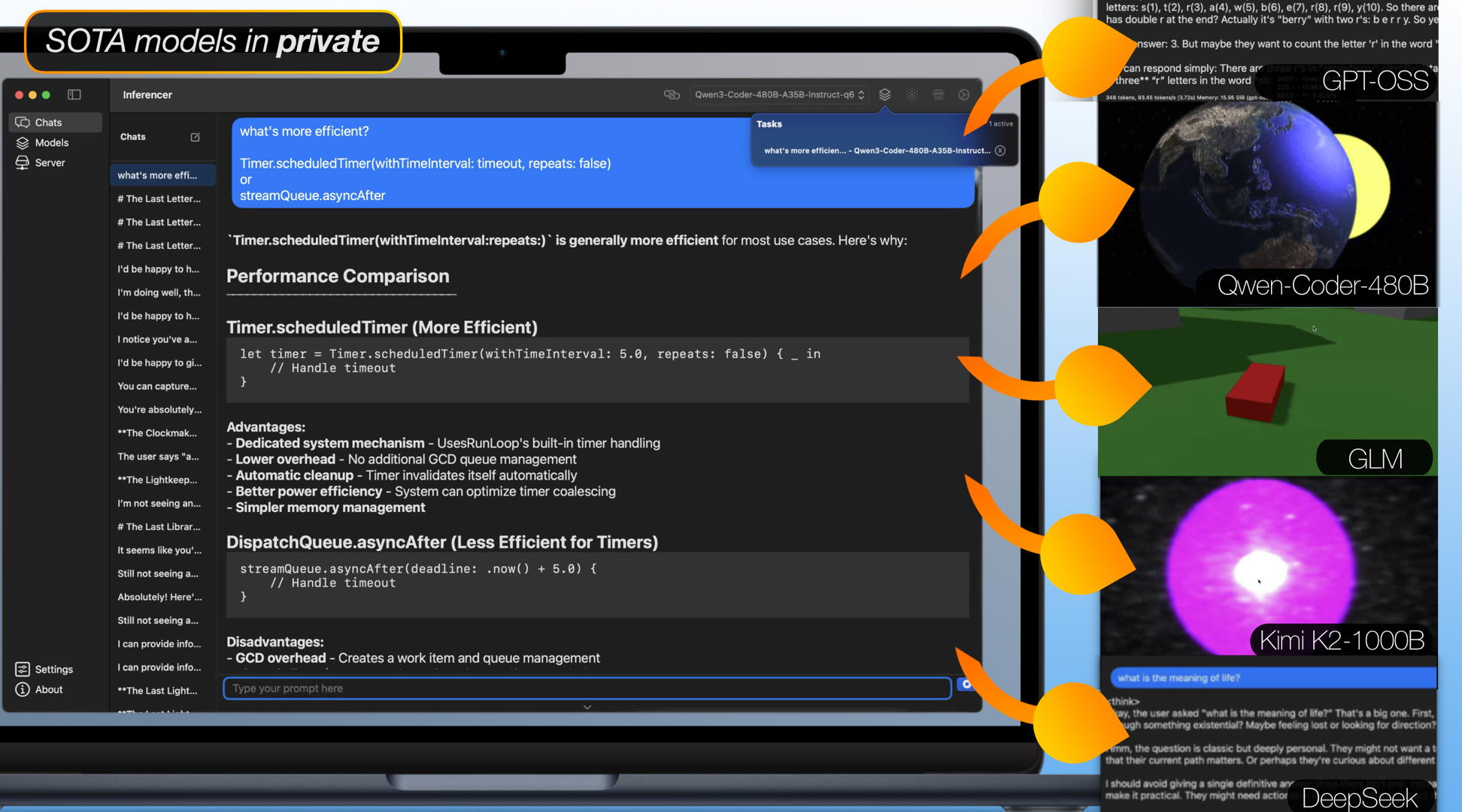Click the prompt text input field
The width and height of the screenshot is (1462, 812).
click(587, 688)
